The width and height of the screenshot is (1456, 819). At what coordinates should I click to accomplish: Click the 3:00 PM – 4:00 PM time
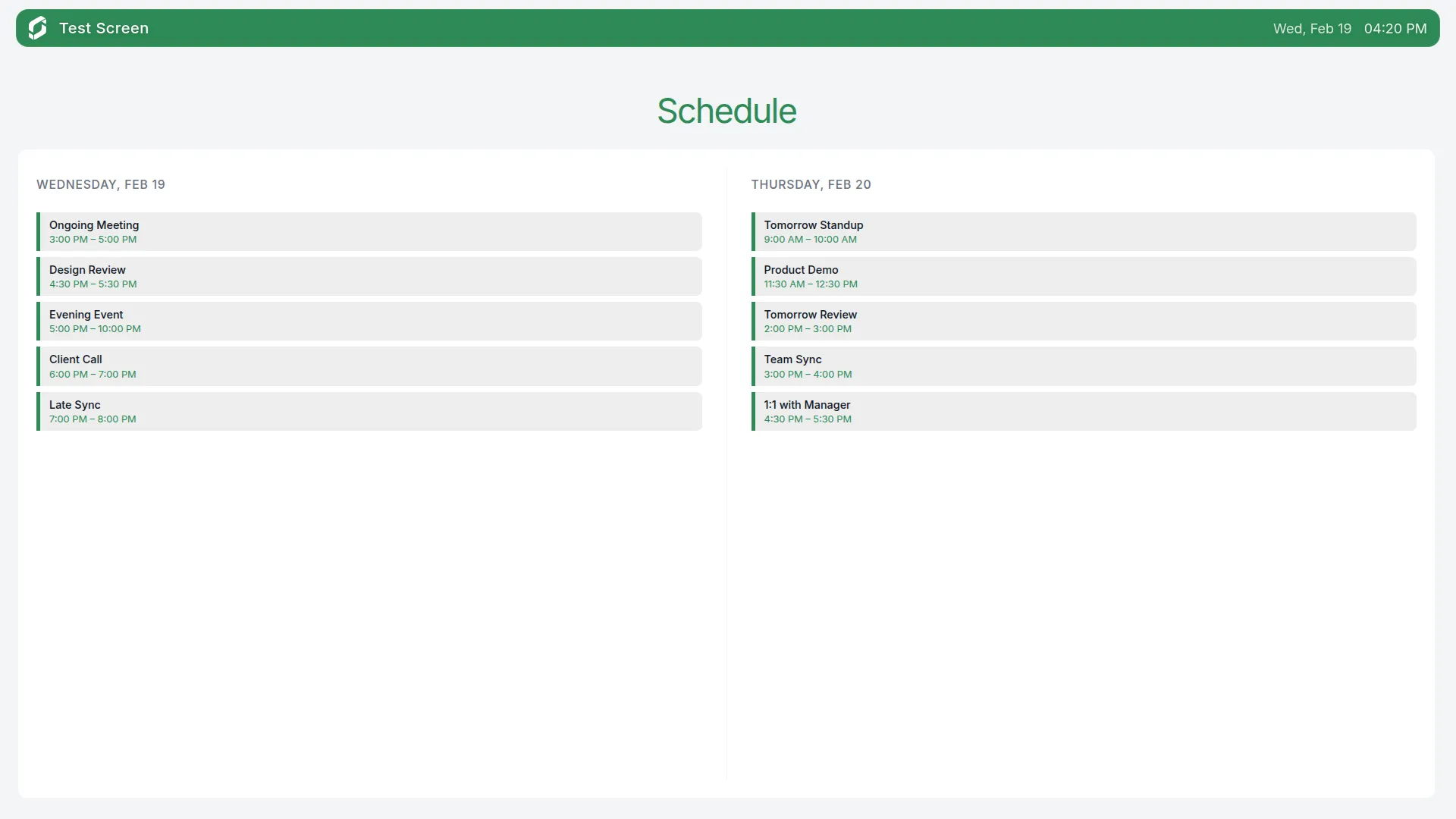pos(808,375)
